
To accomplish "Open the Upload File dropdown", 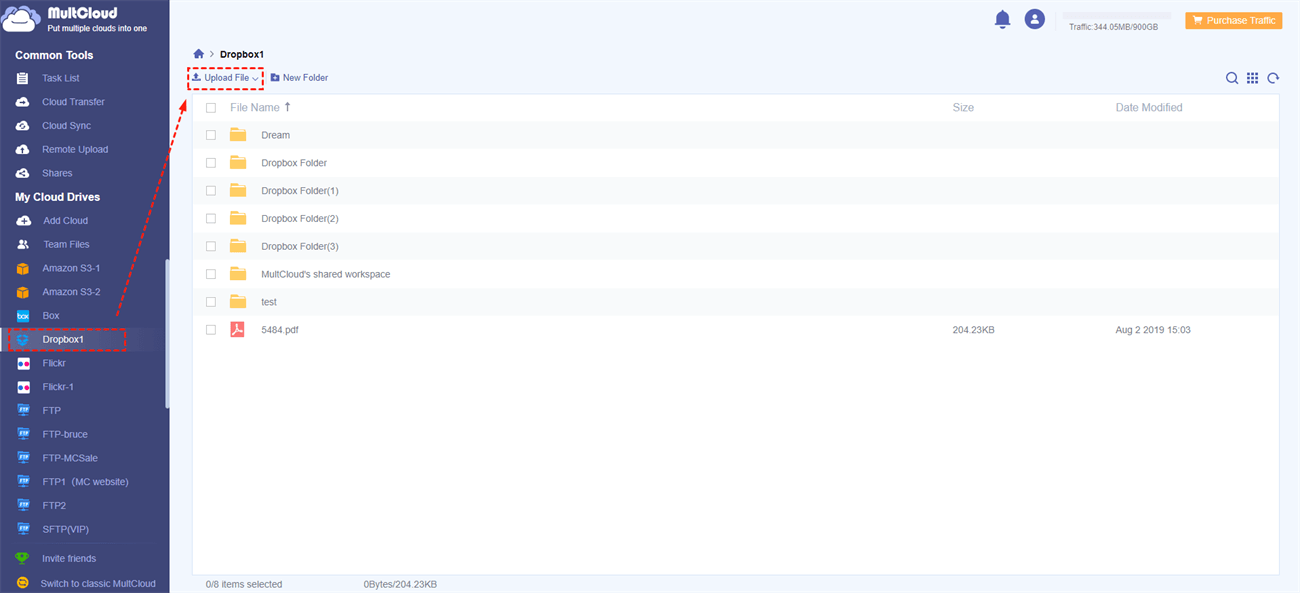I will coord(226,78).
